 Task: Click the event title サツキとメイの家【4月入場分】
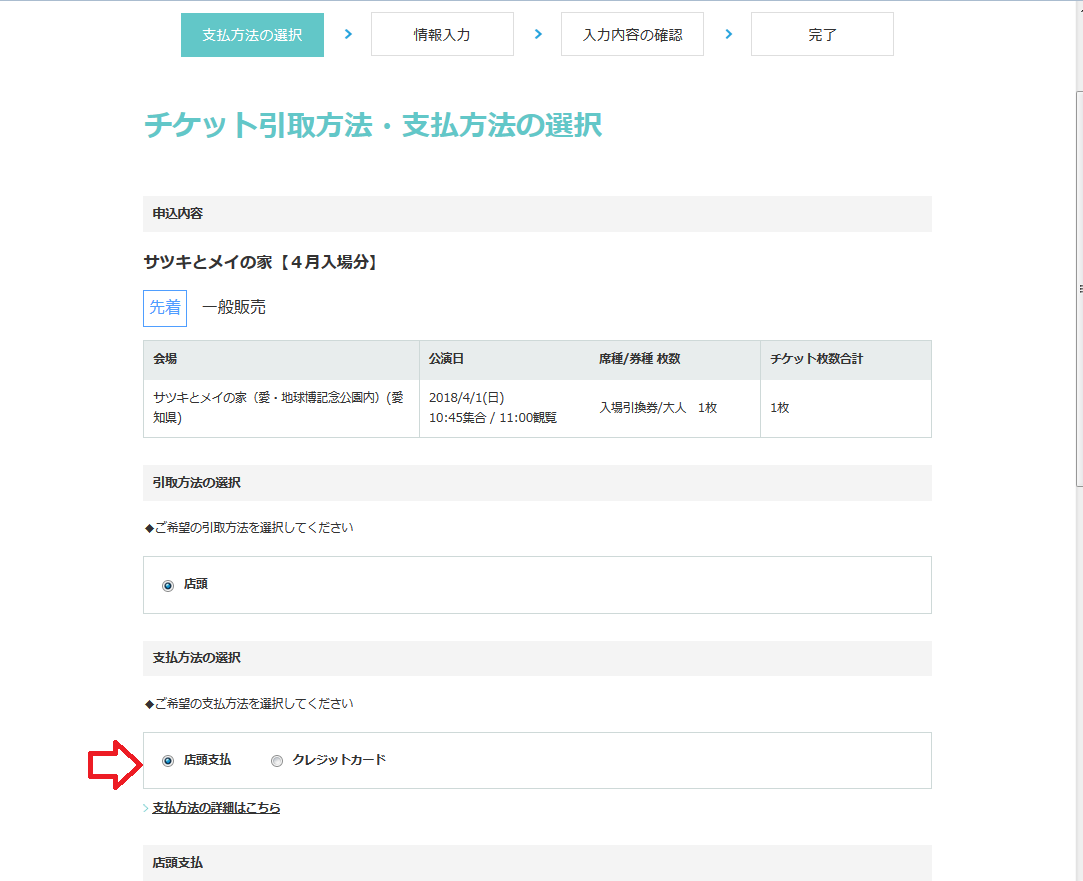pyautogui.click(x=260, y=262)
